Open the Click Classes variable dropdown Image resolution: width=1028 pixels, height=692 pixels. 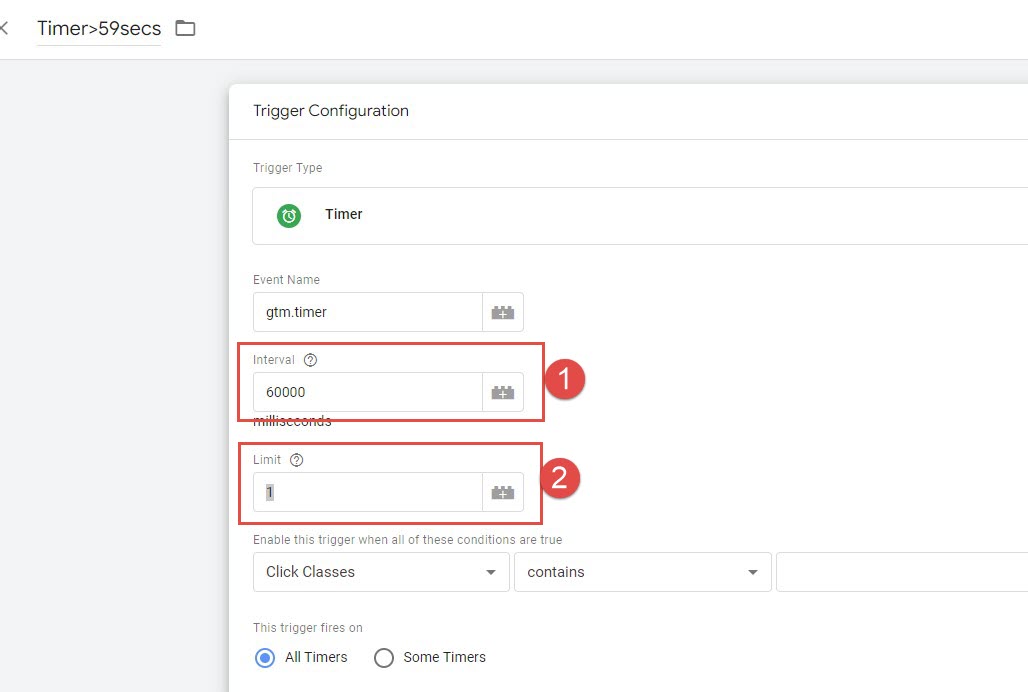pos(381,572)
